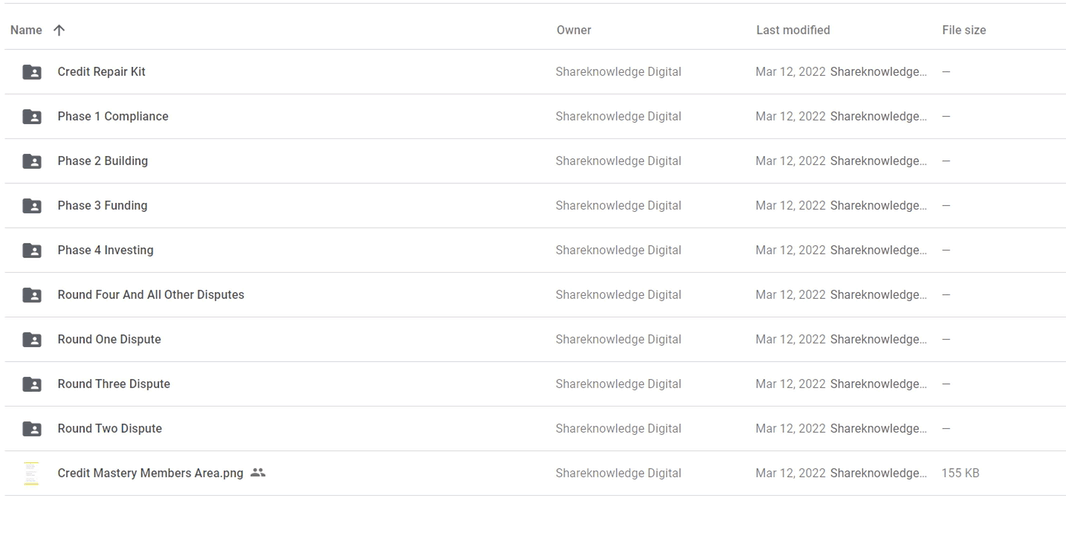Click the Round Three Dispute folder icon
1066x556 pixels.
[32, 385]
